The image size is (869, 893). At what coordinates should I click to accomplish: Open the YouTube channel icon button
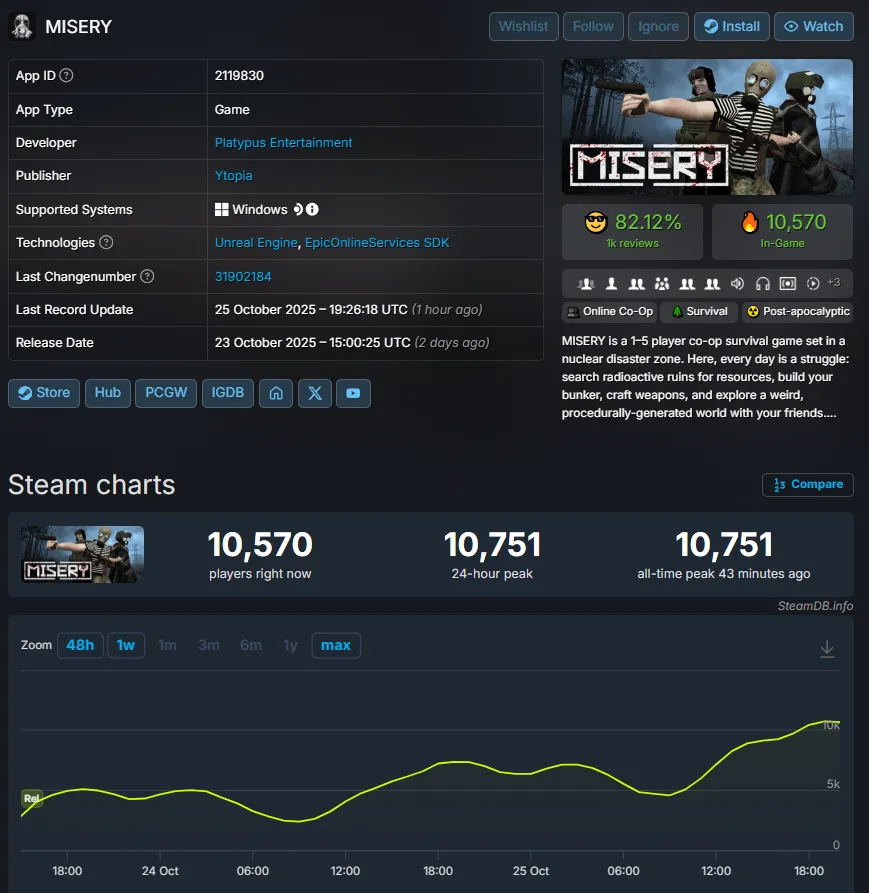[x=353, y=393]
